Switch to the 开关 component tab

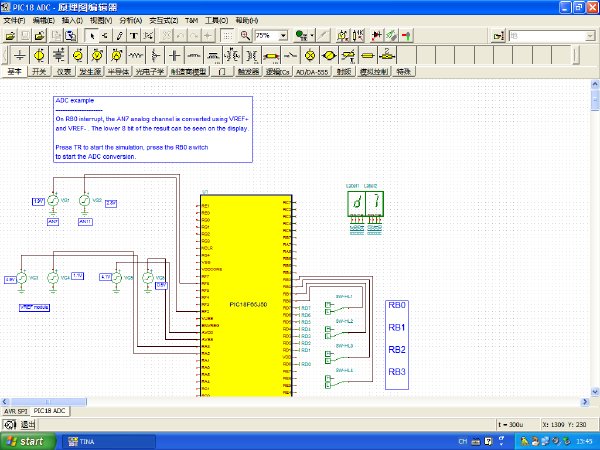[x=39, y=72]
